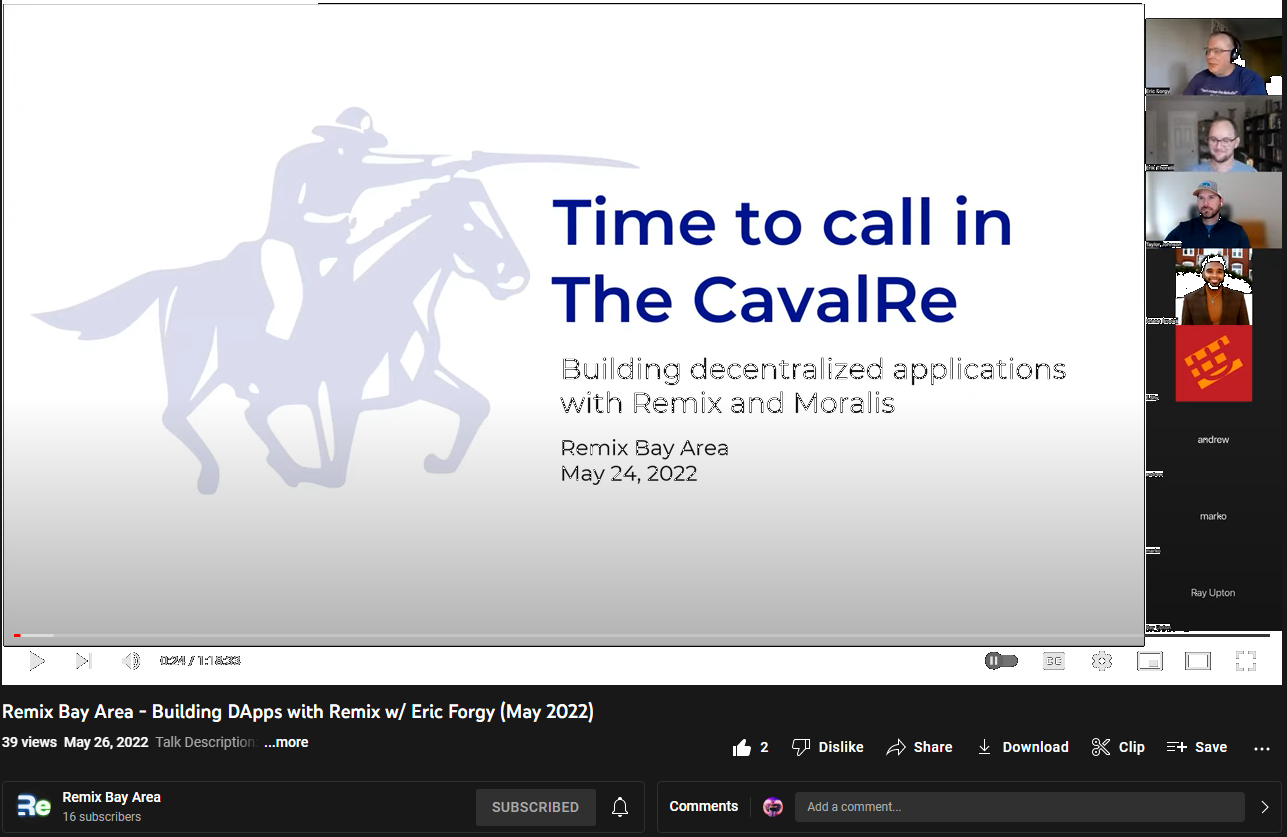
Task: Switch to the miniplayer
Action: point(1149,661)
